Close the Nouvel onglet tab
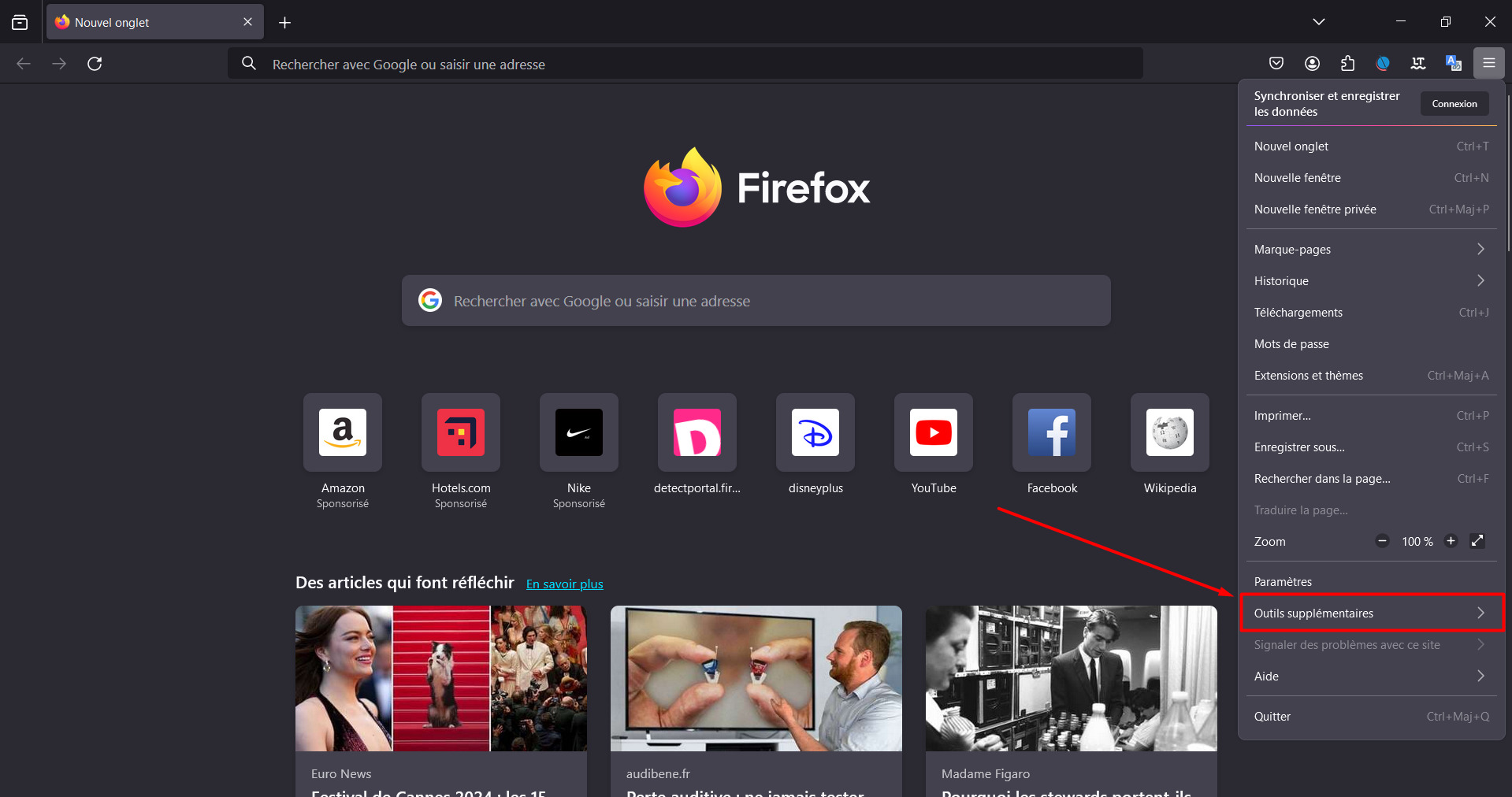The image size is (1512, 797). (x=247, y=22)
